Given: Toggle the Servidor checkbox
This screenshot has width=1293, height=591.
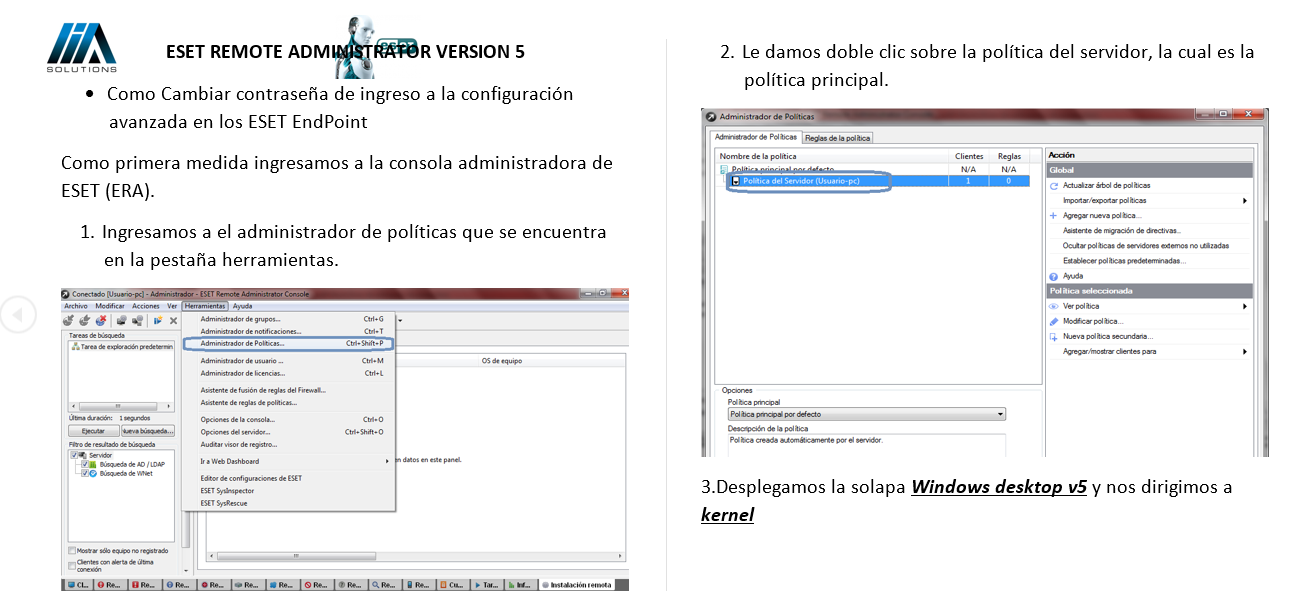Looking at the screenshot, I should tap(75, 455).
